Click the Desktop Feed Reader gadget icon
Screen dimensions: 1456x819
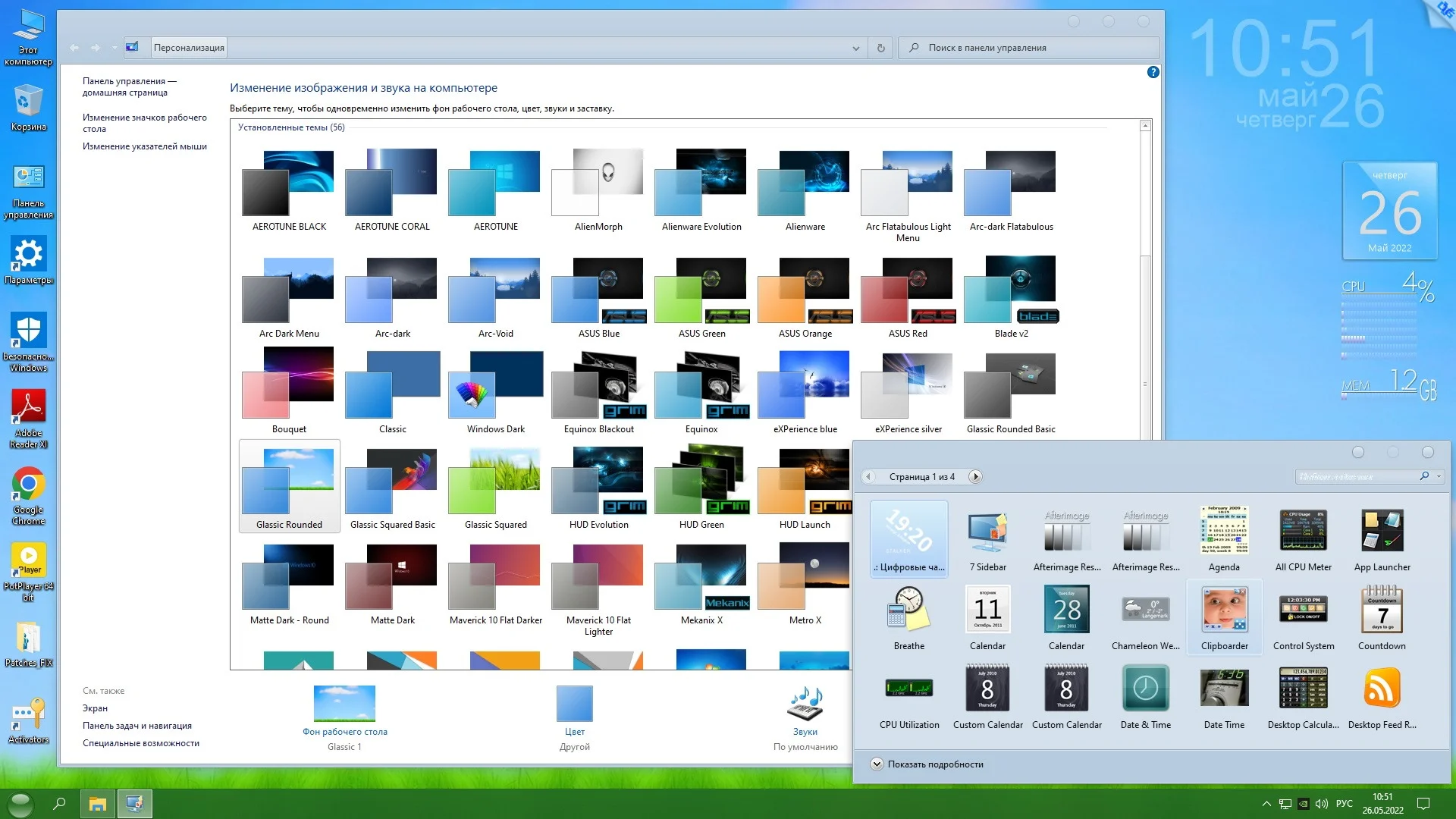pyautogui.click(x=1382, y=689)
